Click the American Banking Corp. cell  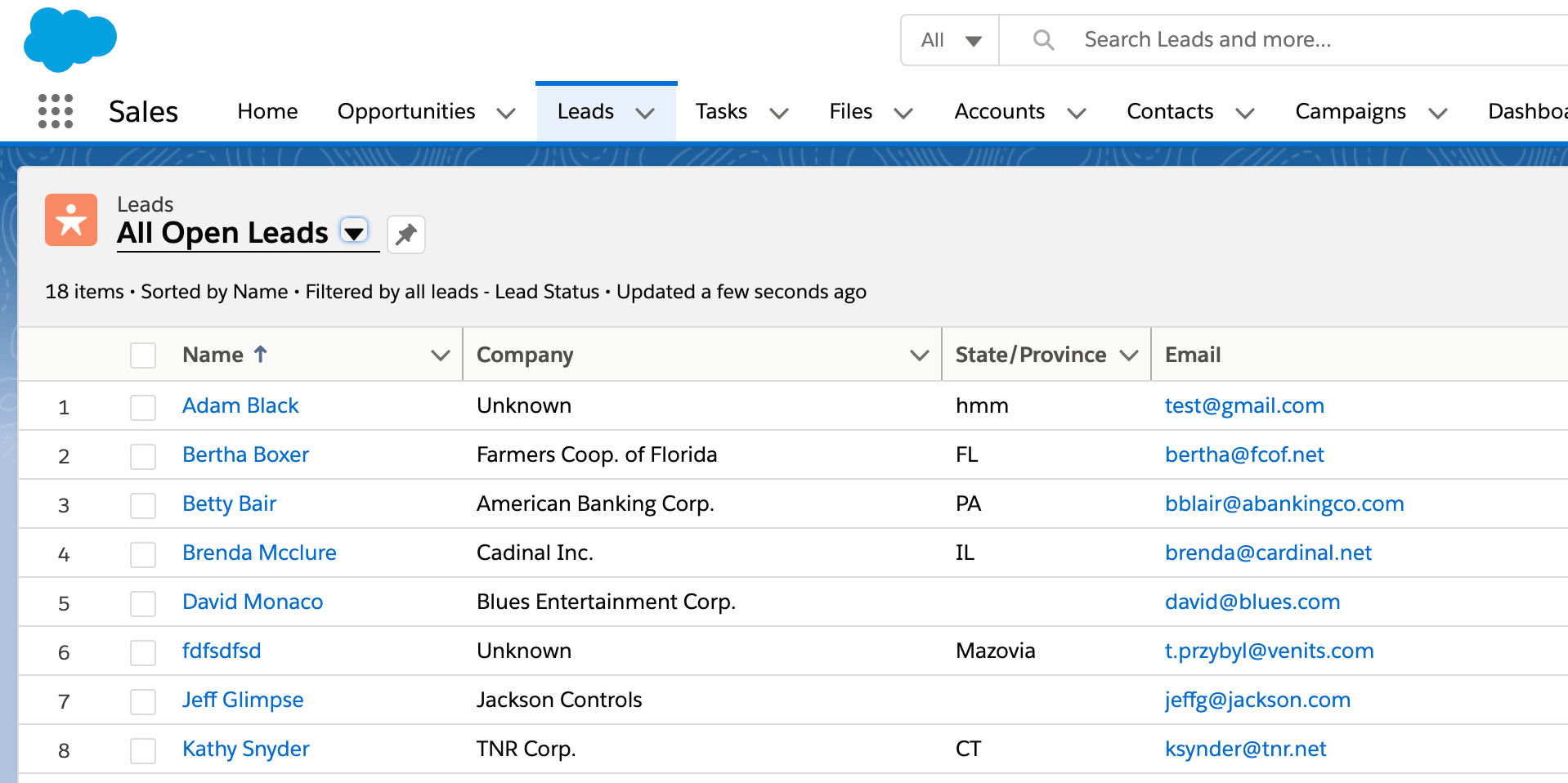point(595,503)
